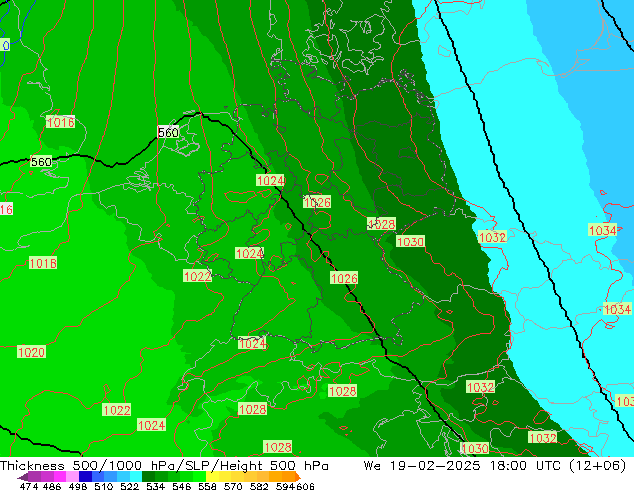Click the orange arrow at the legend's high end
634x490 pixels.
298,477
